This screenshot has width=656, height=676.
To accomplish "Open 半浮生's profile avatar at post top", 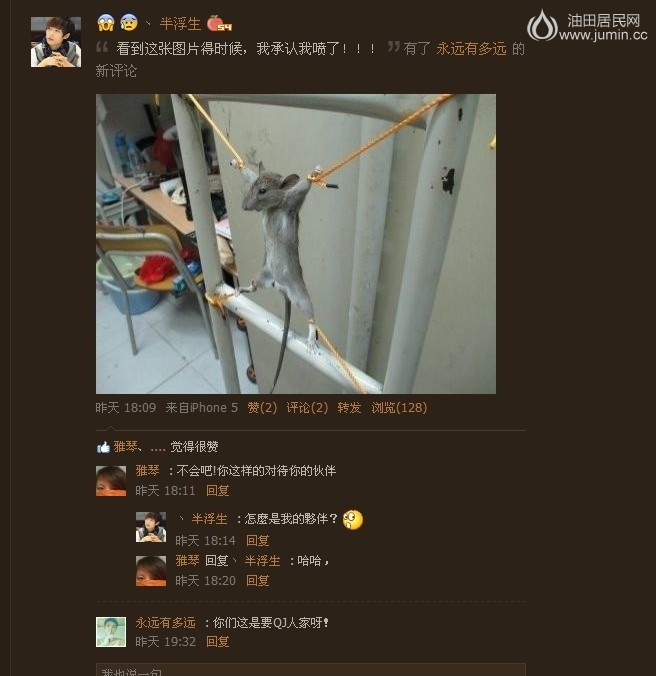I will pos(56,42).
